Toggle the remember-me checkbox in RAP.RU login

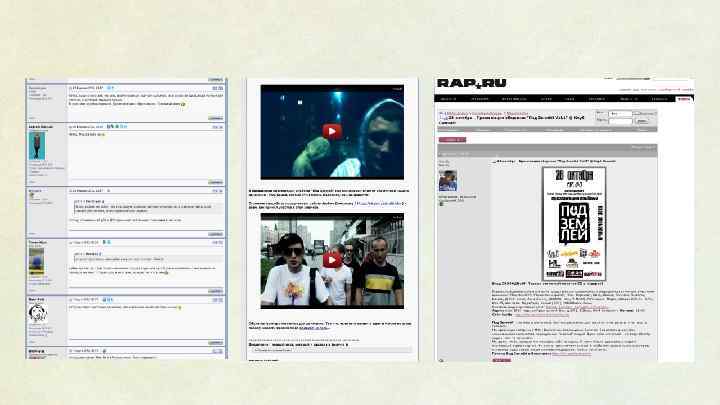[636, 113]
